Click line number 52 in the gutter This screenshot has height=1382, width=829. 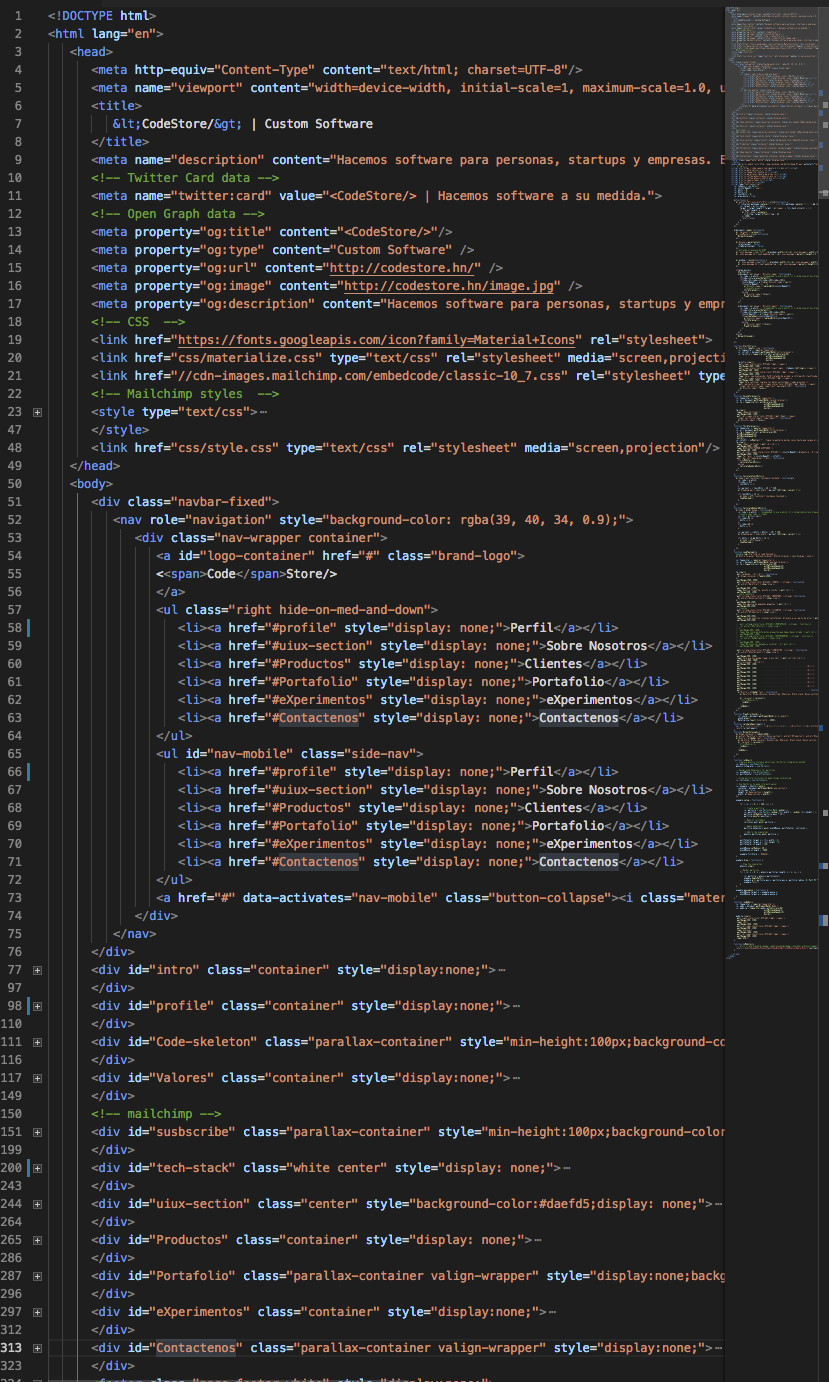[x=14, y=520]
